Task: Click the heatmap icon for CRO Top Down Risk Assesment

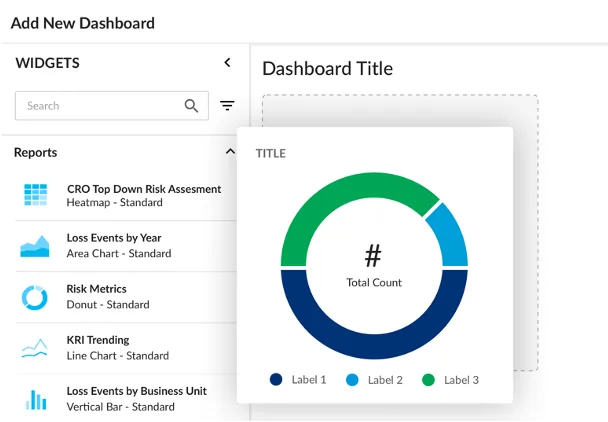Action: (x=35, y=195)
